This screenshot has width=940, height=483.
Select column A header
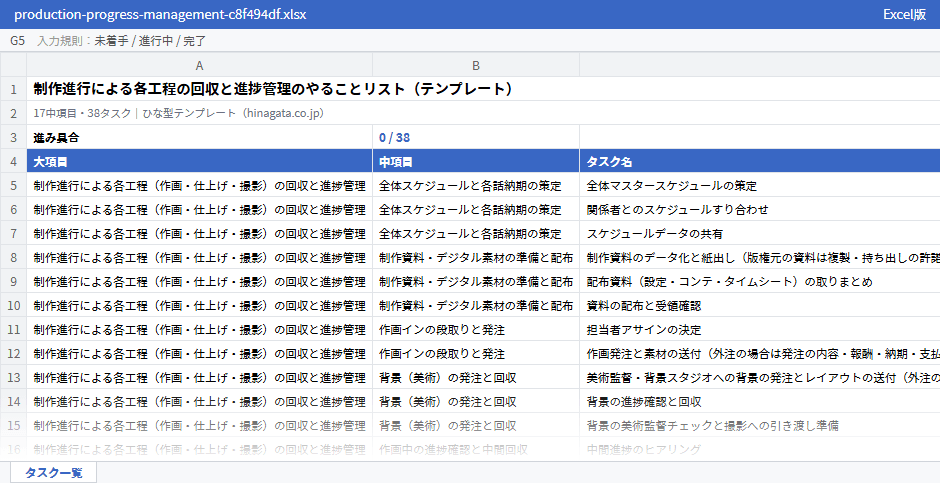pos(200,65)
